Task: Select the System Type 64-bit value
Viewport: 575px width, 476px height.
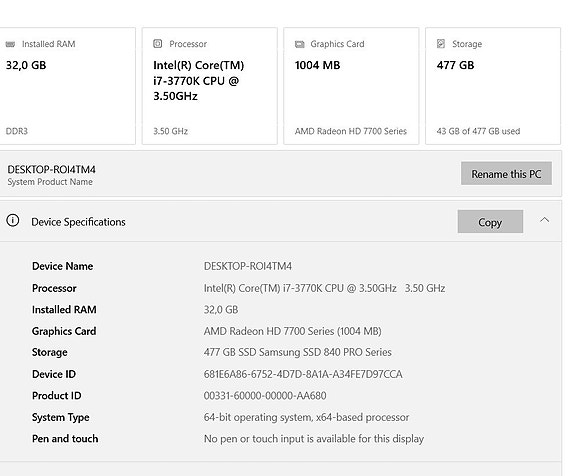Action: coord(306,417)
